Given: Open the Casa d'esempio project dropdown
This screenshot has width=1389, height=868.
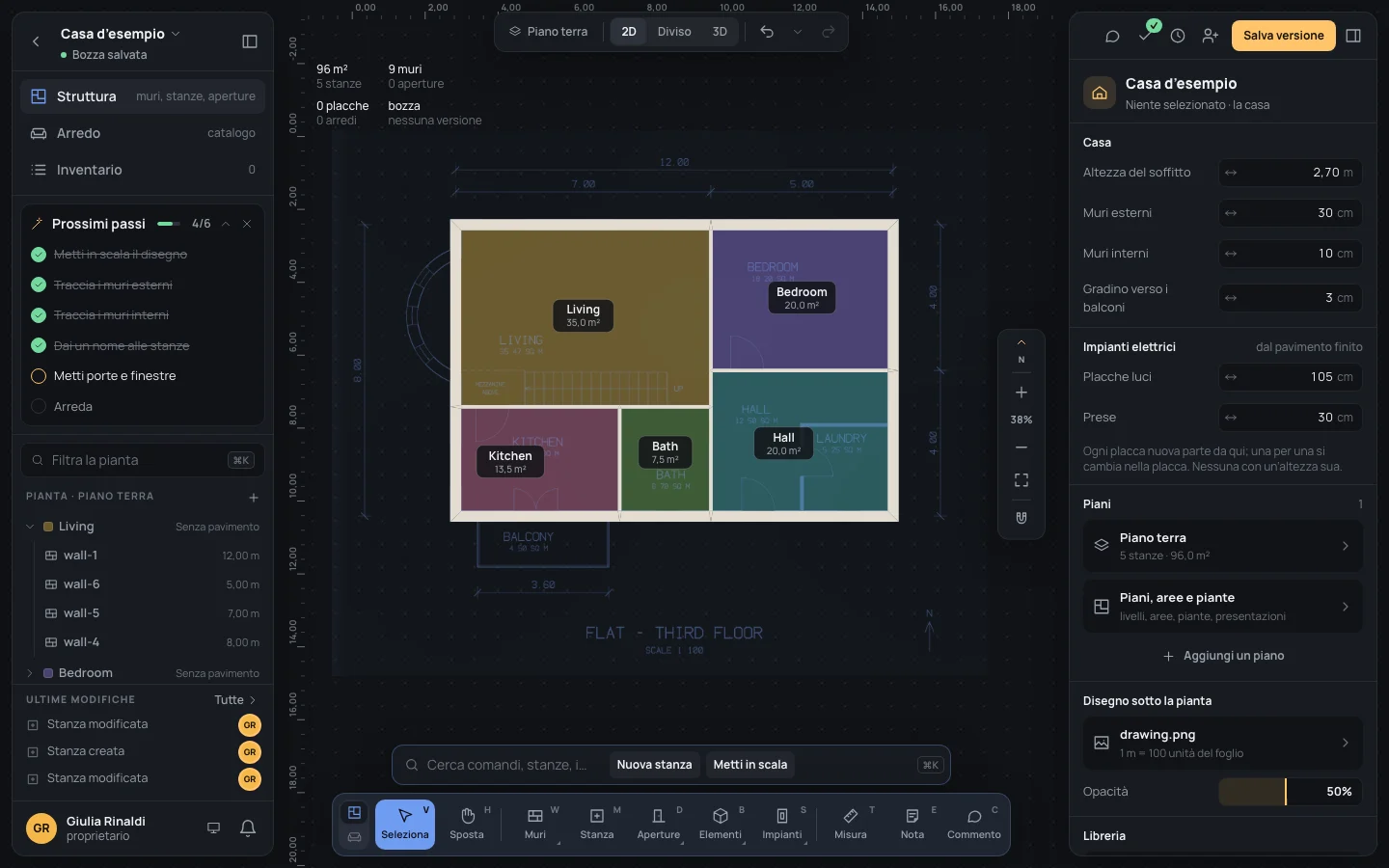Looking at the screenshot, I should pyautogui.click(x=121, y=34).
